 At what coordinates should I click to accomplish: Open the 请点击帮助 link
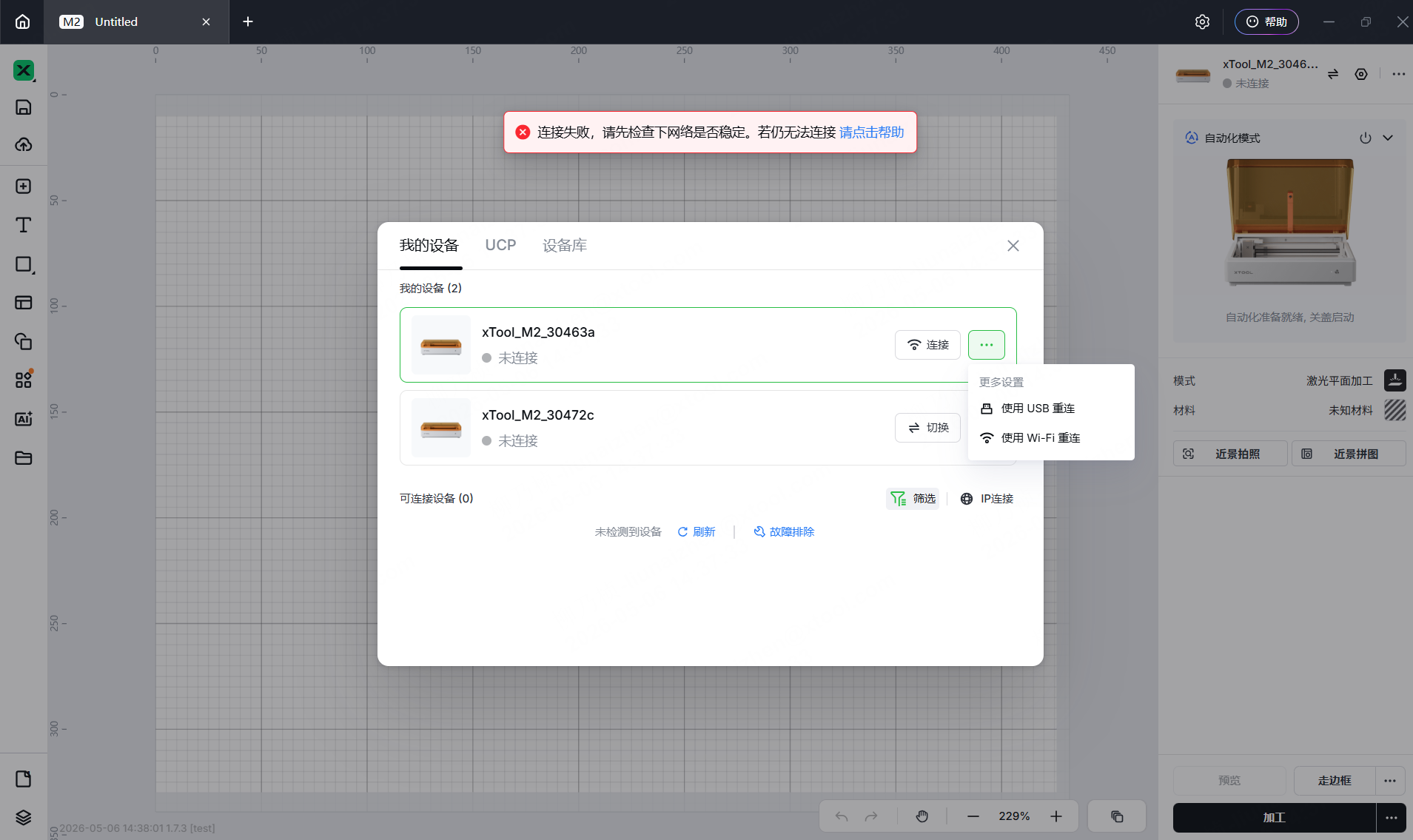click(x=871, y=132)
